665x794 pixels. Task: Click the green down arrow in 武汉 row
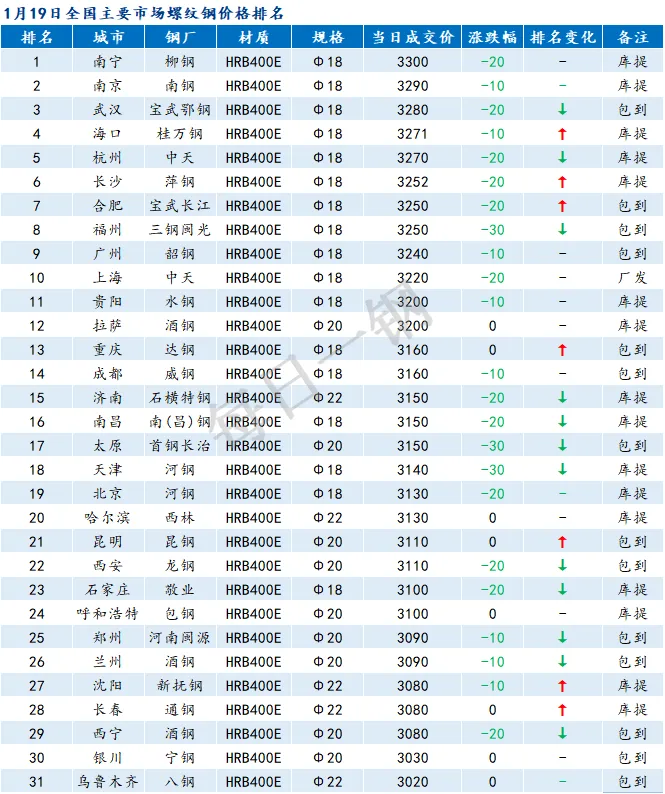point(562,109)
